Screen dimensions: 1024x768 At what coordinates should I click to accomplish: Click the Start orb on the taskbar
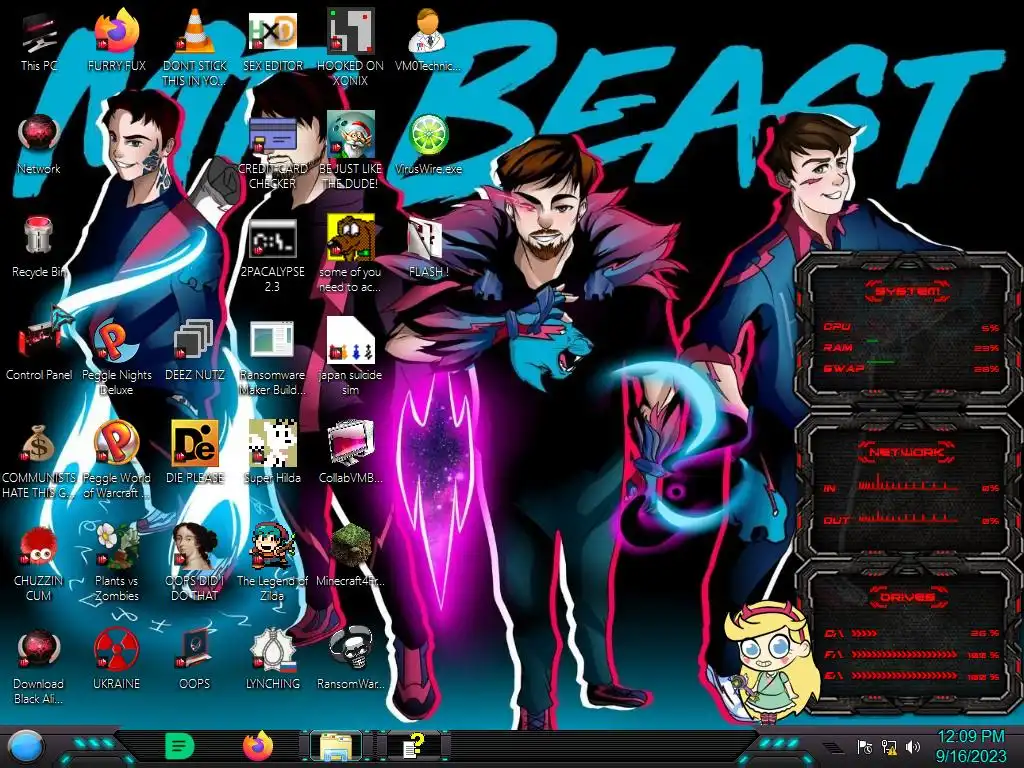coord(25,747)
